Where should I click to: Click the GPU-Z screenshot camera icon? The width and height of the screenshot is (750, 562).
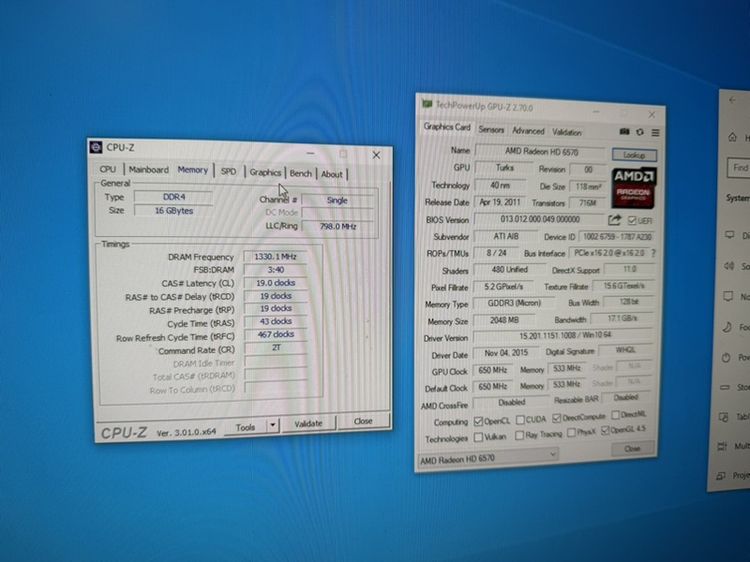coord(624,132)
